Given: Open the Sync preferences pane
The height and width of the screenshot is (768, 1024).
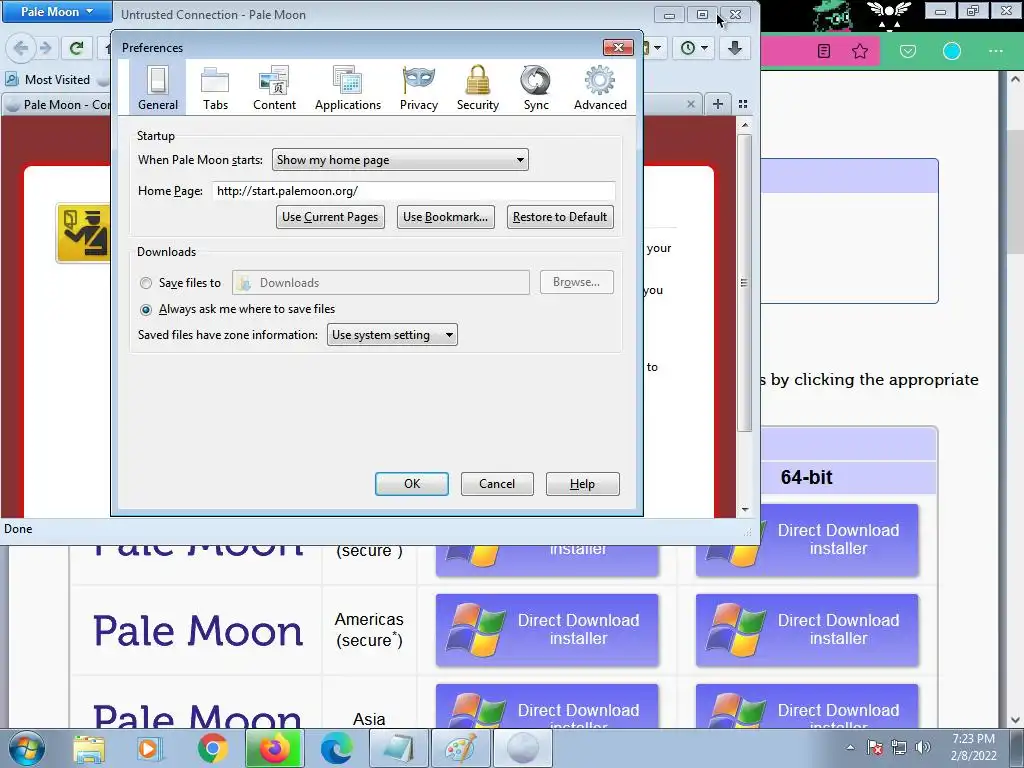Looking at the screenshot, I should (536, 88).
